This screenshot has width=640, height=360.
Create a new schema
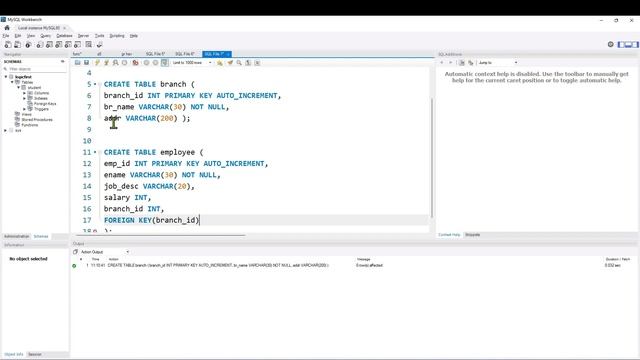[40, 45]
